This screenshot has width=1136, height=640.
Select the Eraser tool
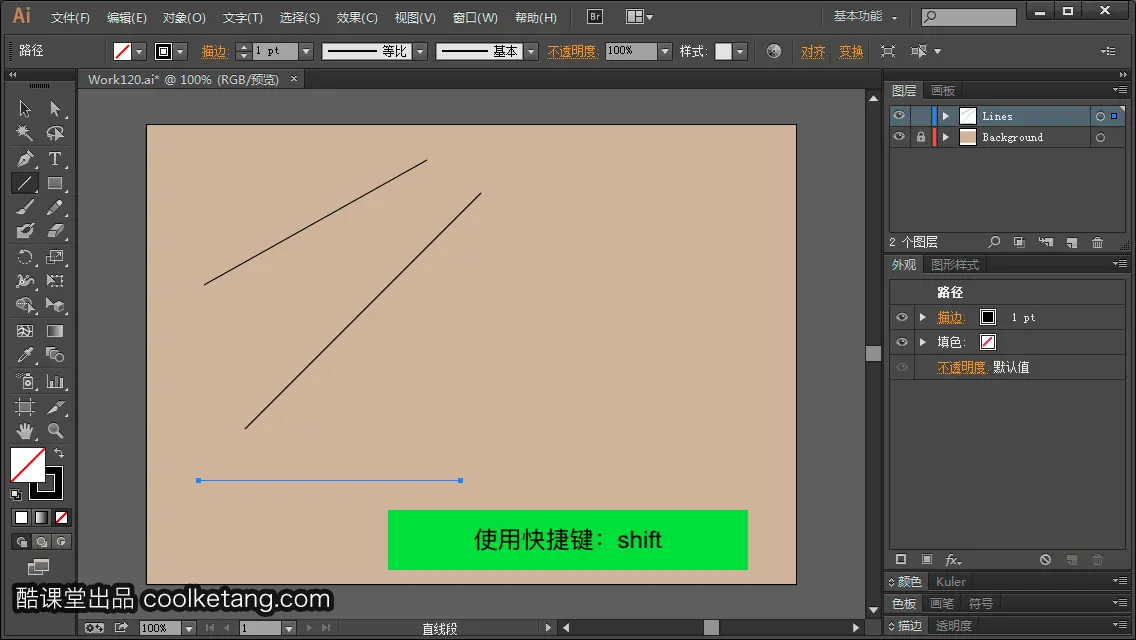[55, 231]
